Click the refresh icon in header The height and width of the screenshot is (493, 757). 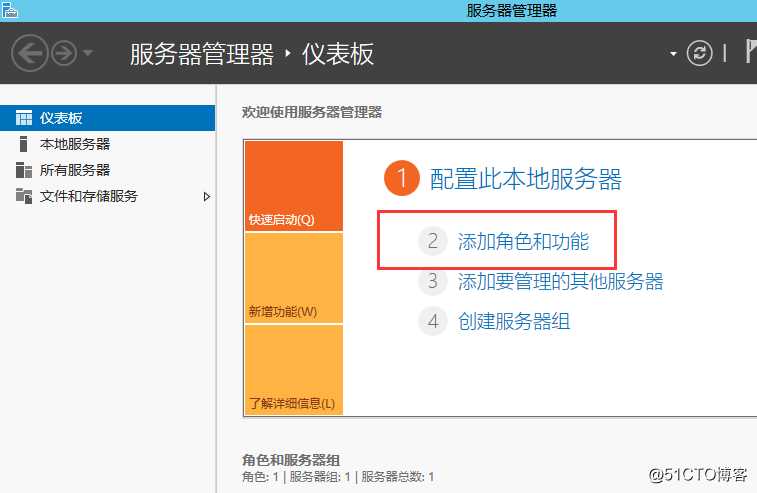[x=699, y=53]
